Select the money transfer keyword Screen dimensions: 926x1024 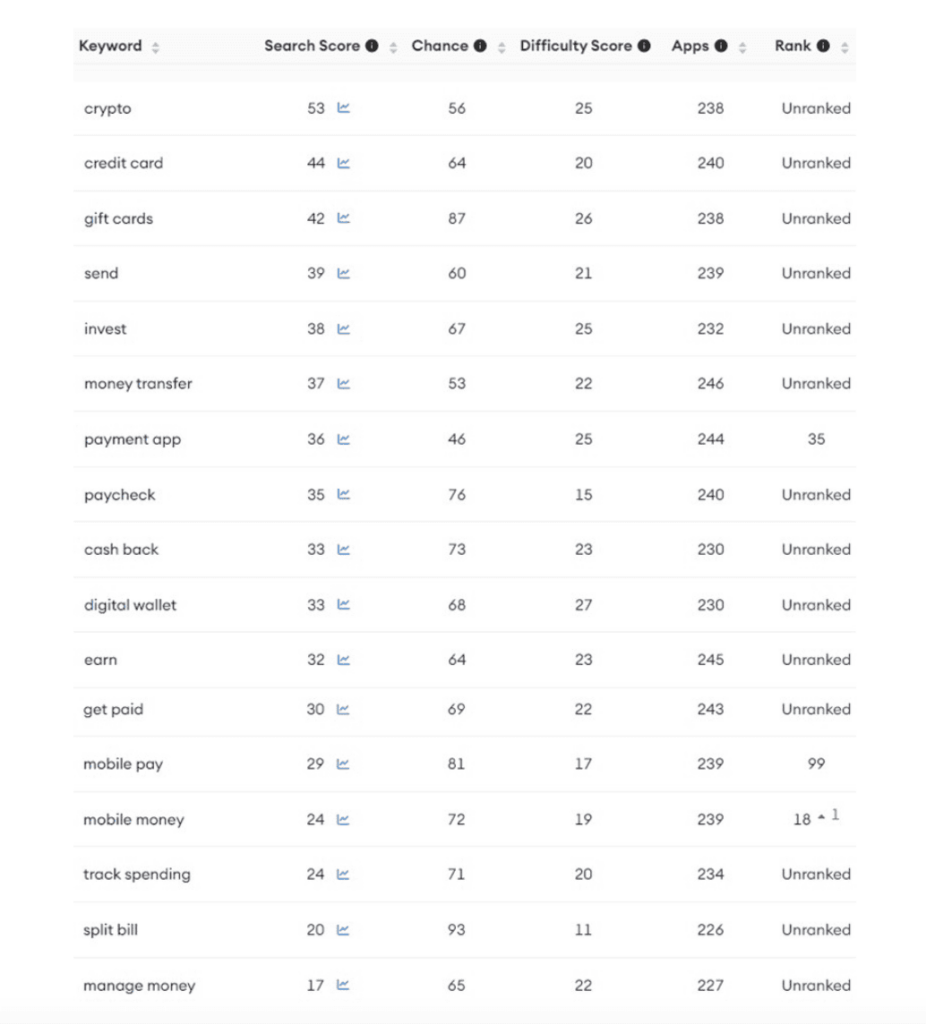[x=138, y=384]
